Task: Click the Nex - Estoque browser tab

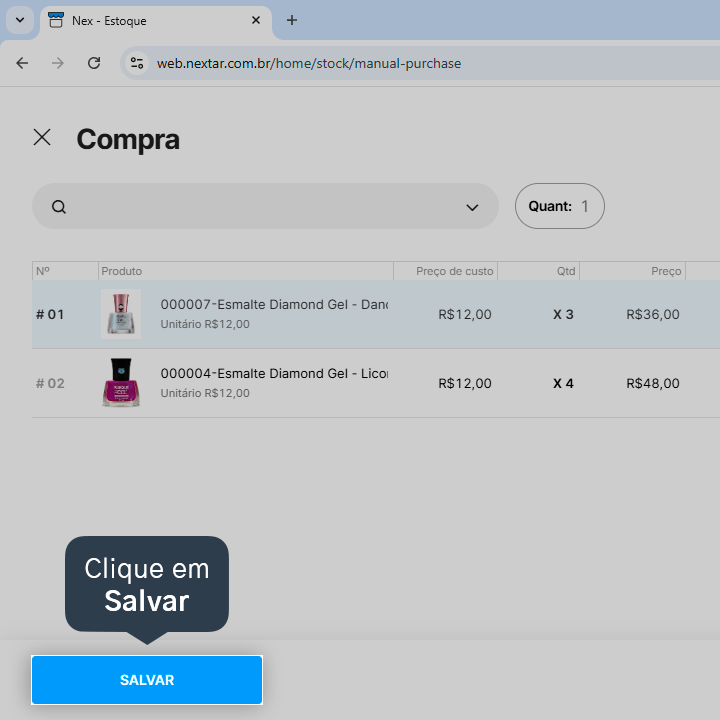Action: [156, 21]
